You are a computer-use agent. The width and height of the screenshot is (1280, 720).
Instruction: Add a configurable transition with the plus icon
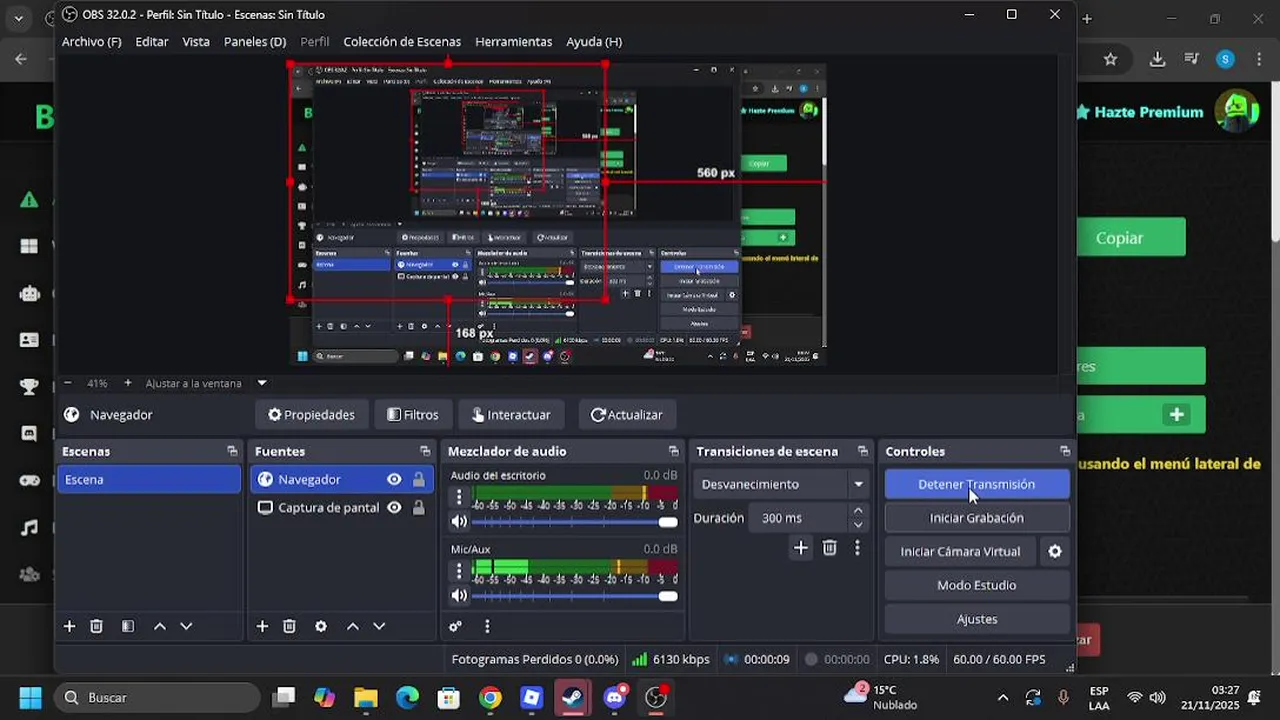click(800, 547)
